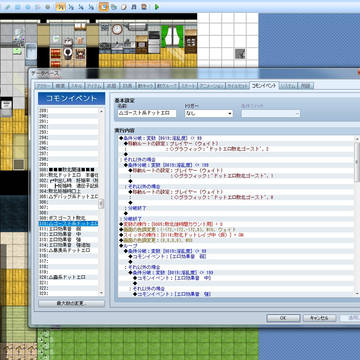Click the common event list scrollbar thumb
Image resolution: width=360 pixels, height=360 pixels.
point(101,204)
